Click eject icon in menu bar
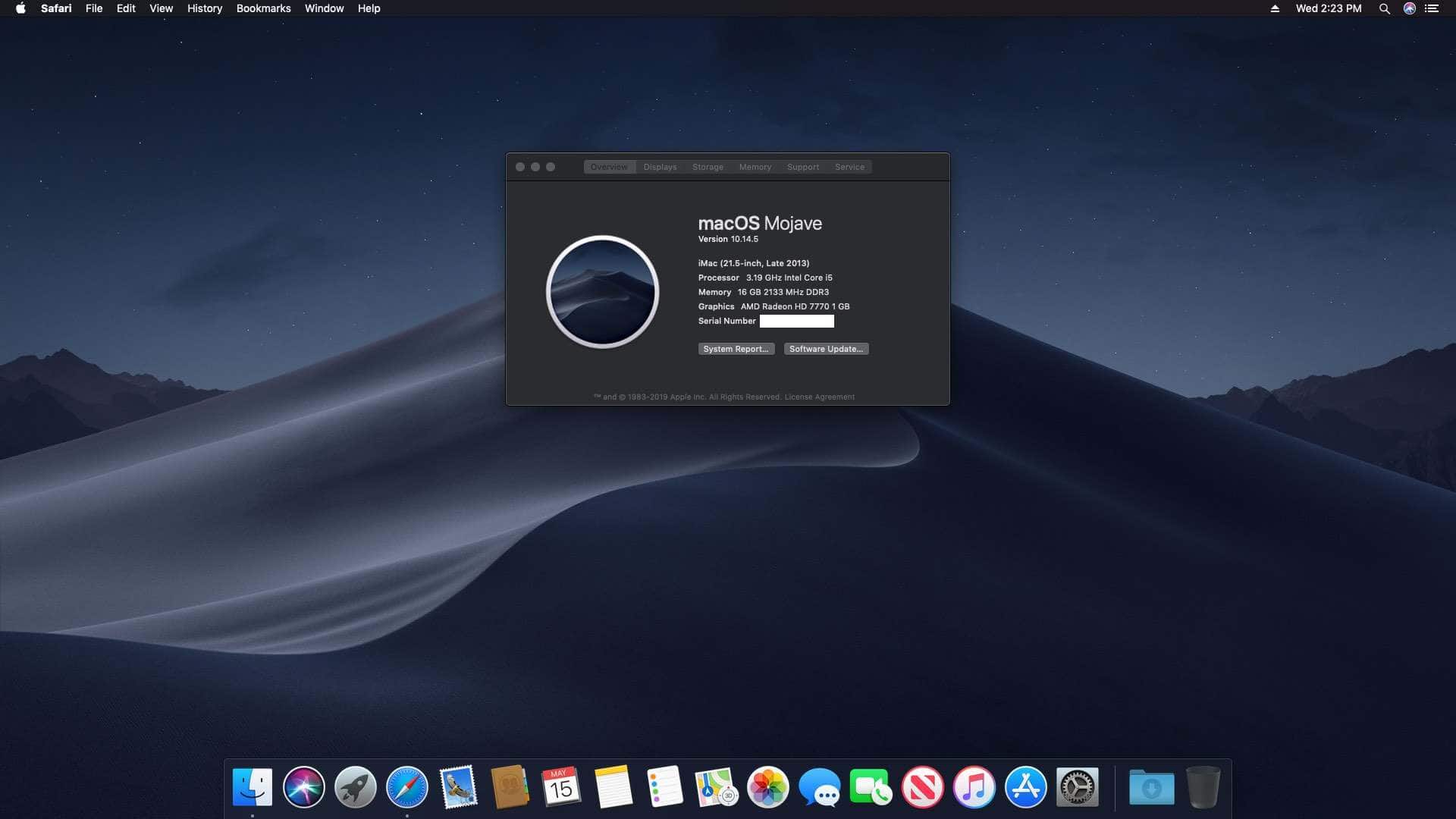1456x819 pixels. [1275, 8]
